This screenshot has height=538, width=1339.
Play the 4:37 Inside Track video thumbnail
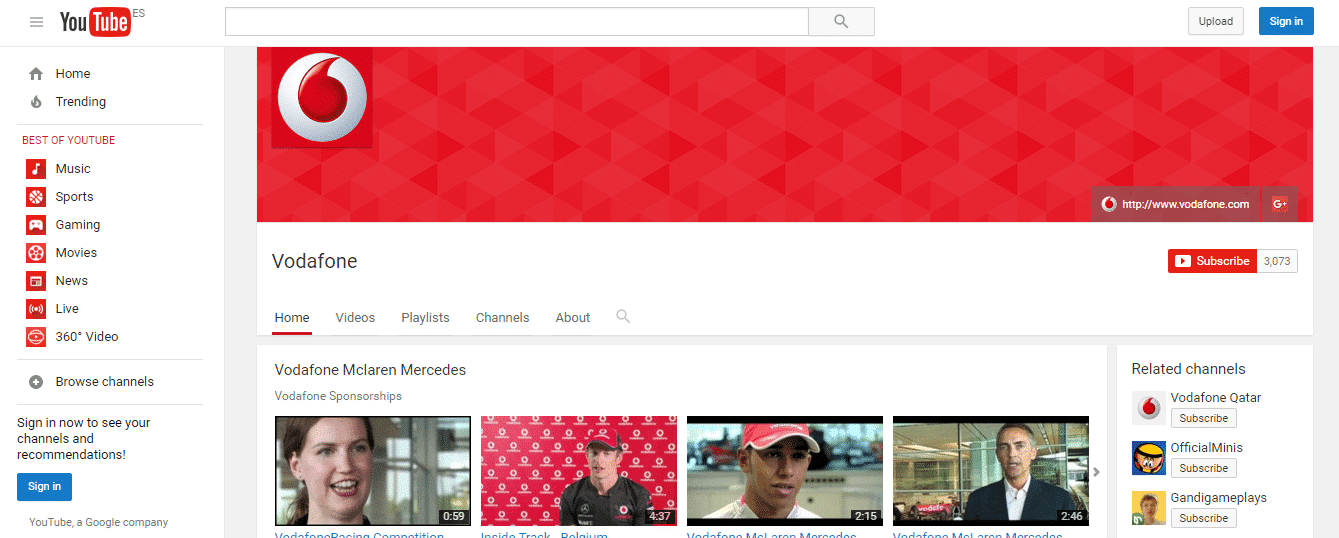[x=579, y=471]
